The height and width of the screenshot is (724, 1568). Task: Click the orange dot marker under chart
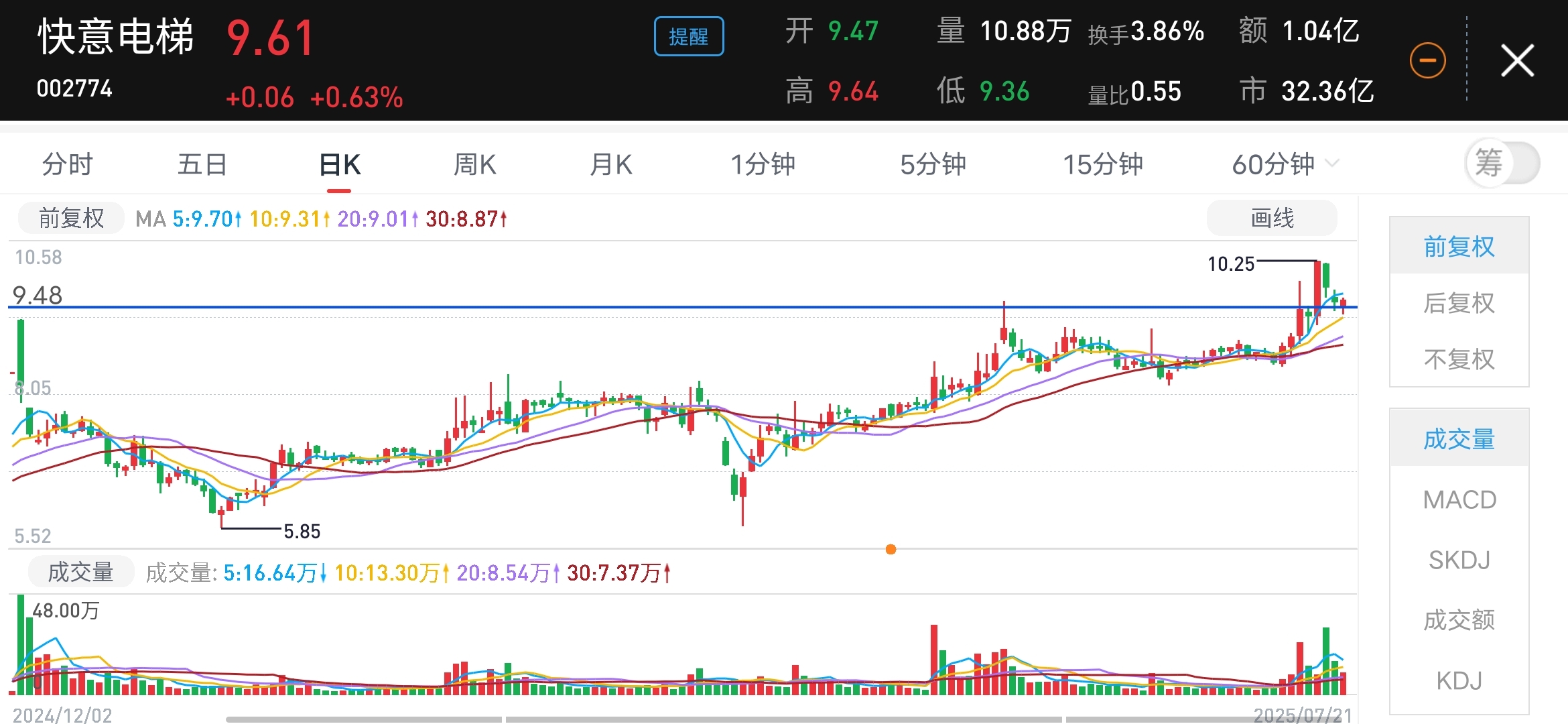pyautogui.click(x=891, y=550)
